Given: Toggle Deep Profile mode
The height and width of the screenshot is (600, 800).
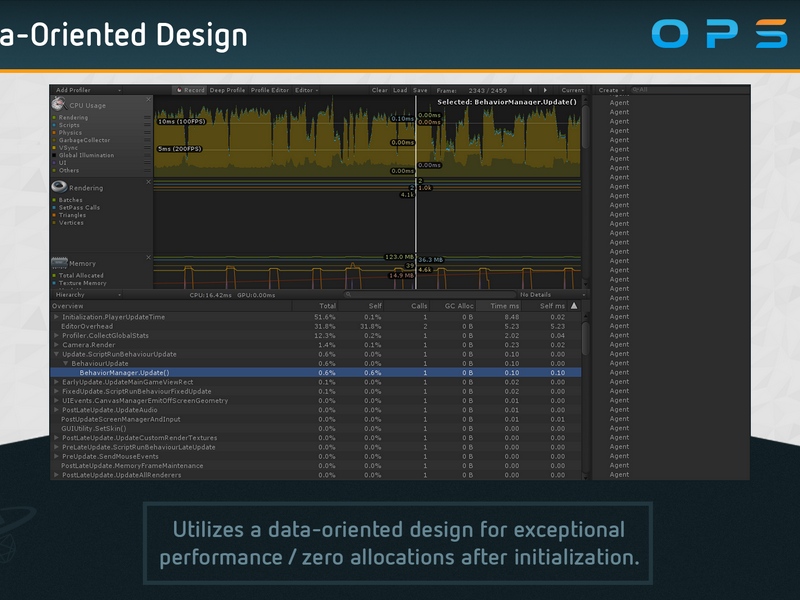Looking at the screenshot, I should click(x=227, y=90).
